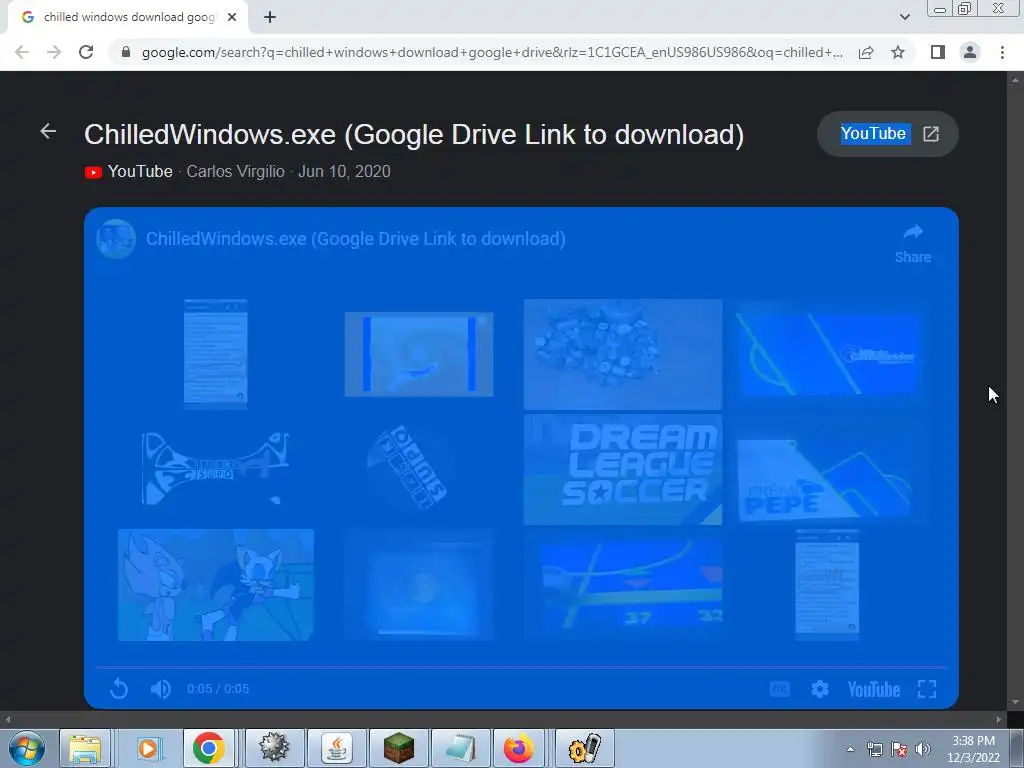Open the Chrome profile avatar
This screenshot has width=1024, height=768.
[970, 52]
